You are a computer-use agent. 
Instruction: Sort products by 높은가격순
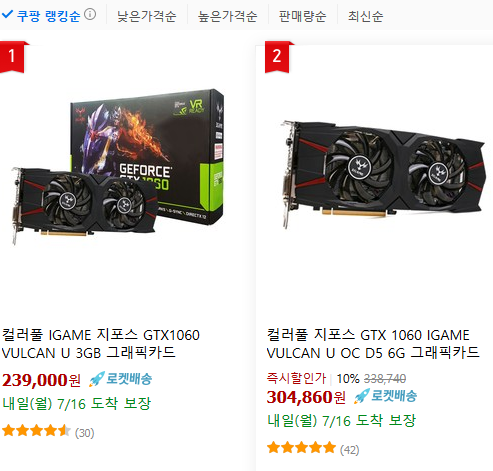(227, 16)
